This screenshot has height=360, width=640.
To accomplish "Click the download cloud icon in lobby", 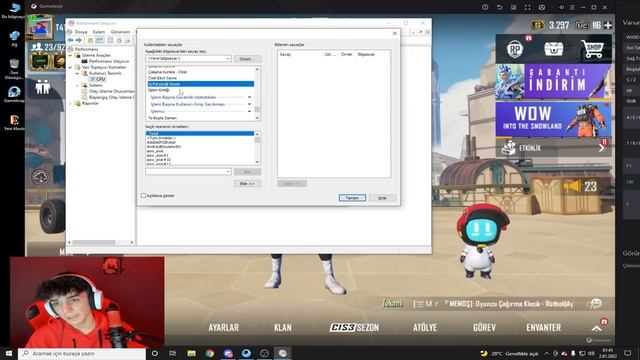I will [x=40, y=177].
